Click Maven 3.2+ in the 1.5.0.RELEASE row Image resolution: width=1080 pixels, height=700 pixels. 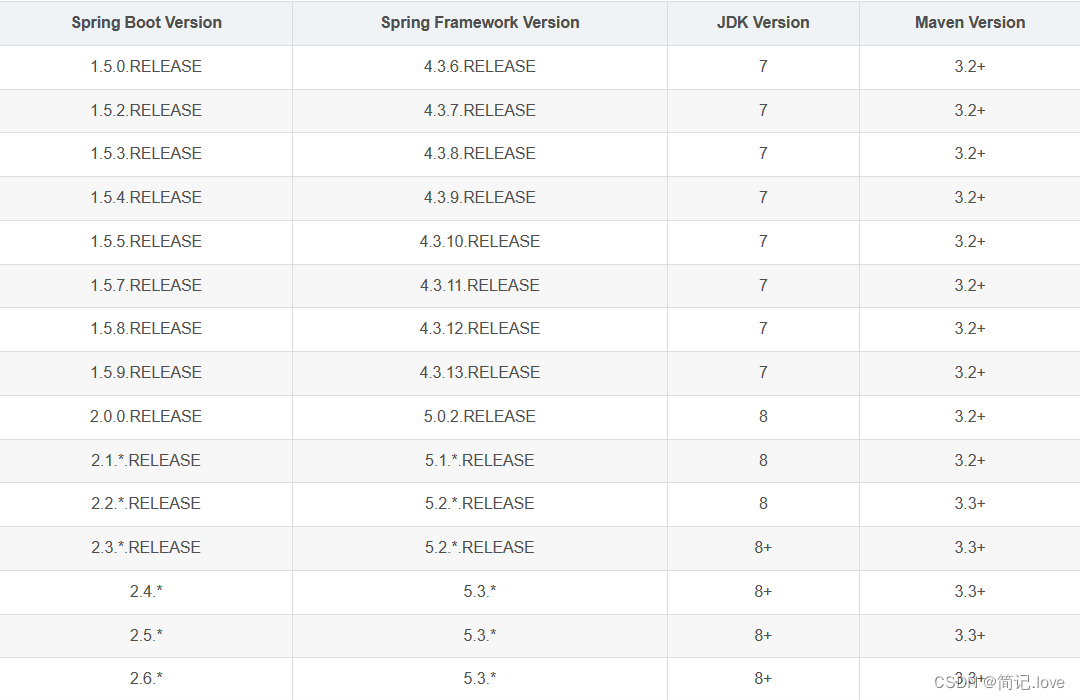pos(970,67)
